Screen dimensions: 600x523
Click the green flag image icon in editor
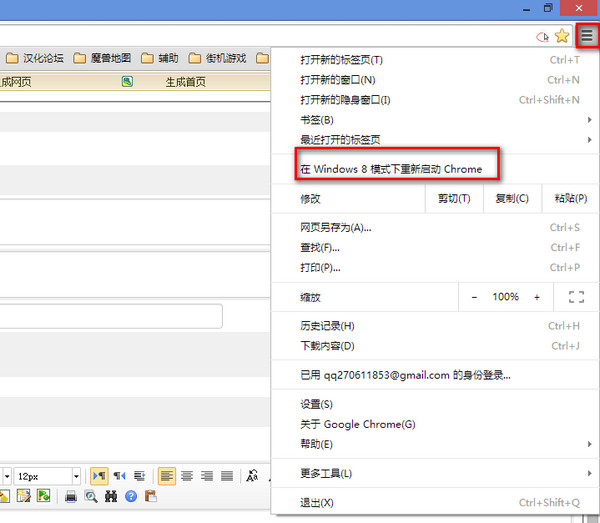pos(43,496)
